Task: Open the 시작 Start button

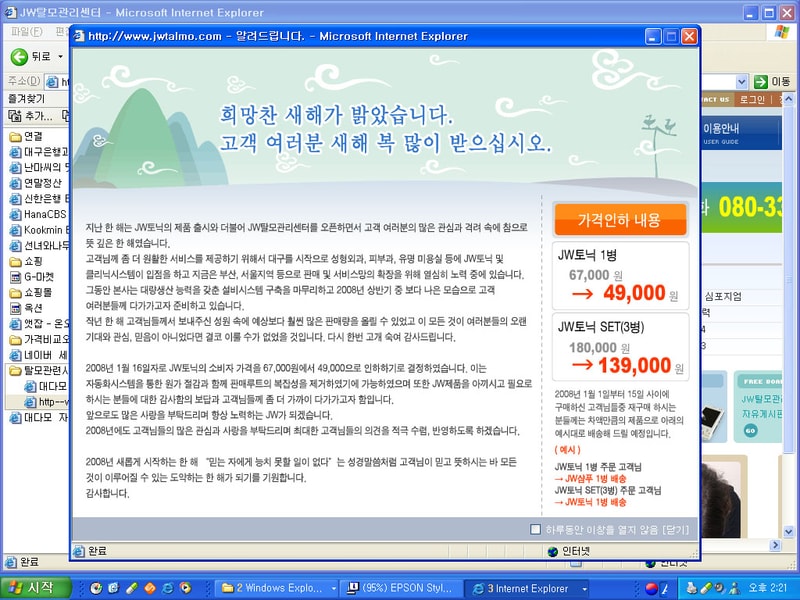Action: (x=35, y=588)
